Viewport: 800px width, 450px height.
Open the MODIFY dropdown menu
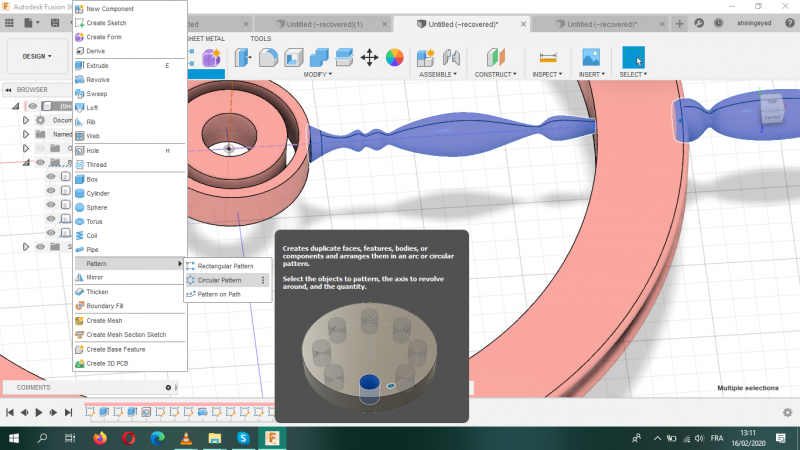pyautogui.click(x=318, y=74)
